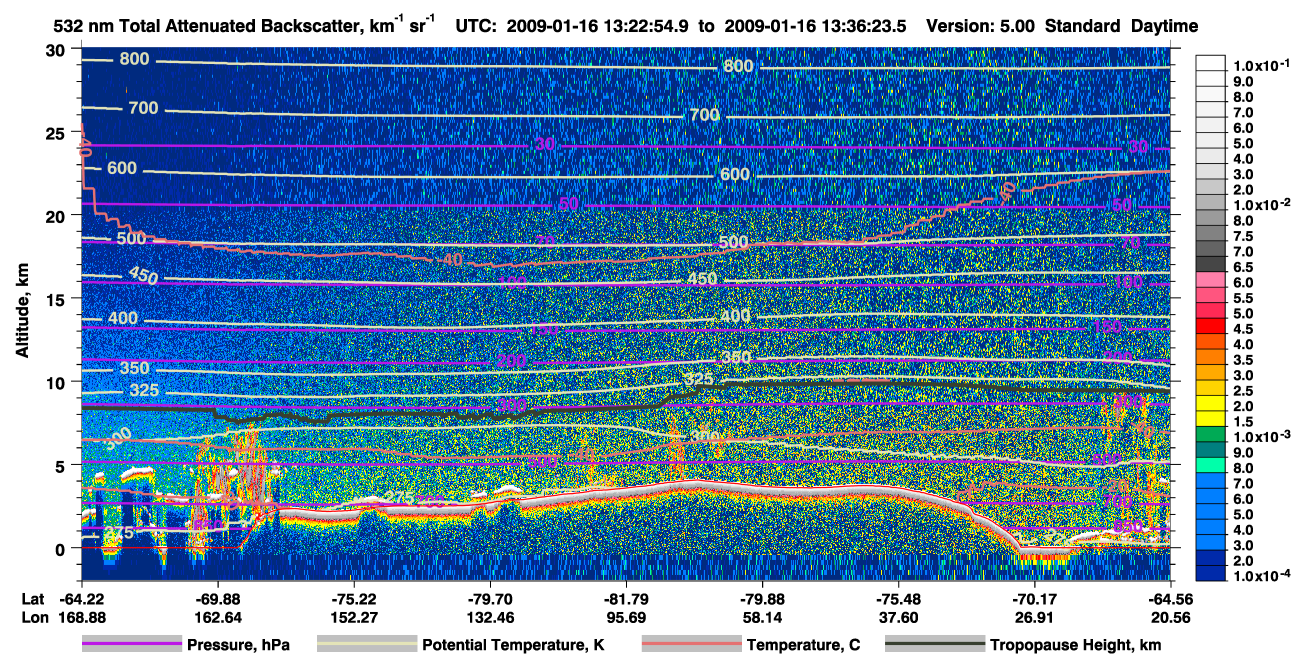Click the altitude tick label 15

[x=58, y=299]
